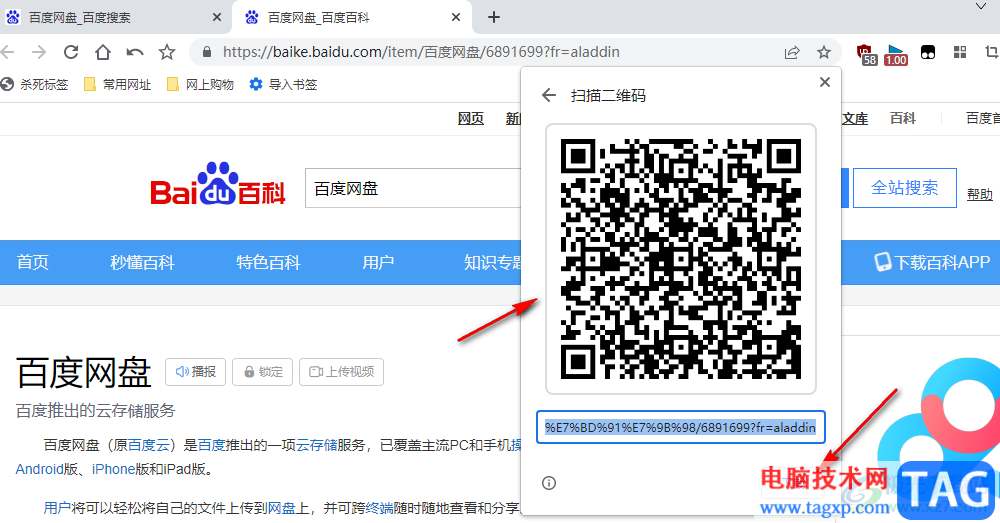1000x523 pixels.
Task: Bookmark page with star icon left of address bar
Action: coord(166,52)
